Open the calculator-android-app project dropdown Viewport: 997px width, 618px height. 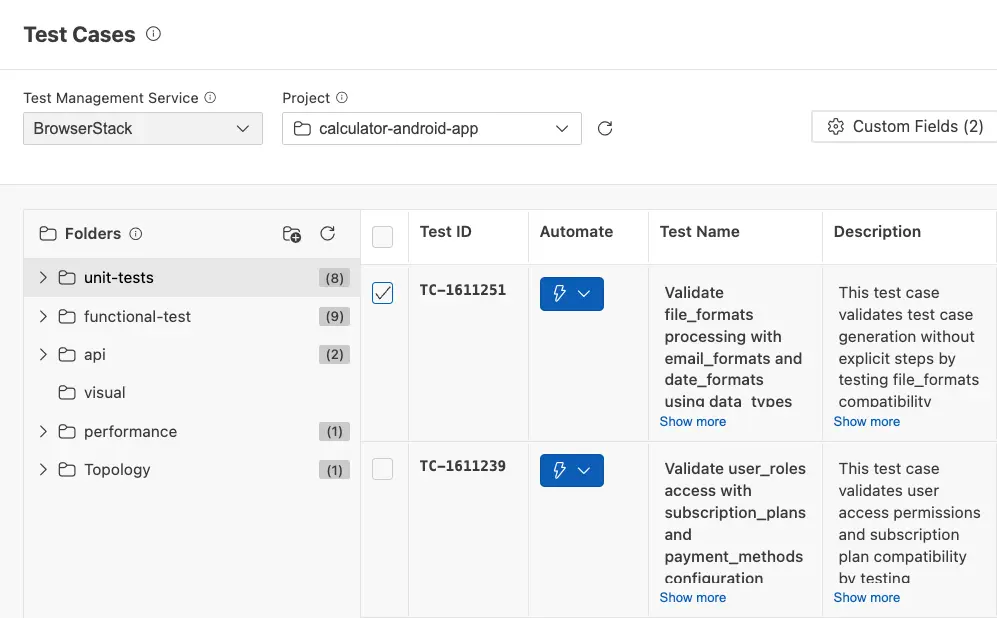(431, 128)
